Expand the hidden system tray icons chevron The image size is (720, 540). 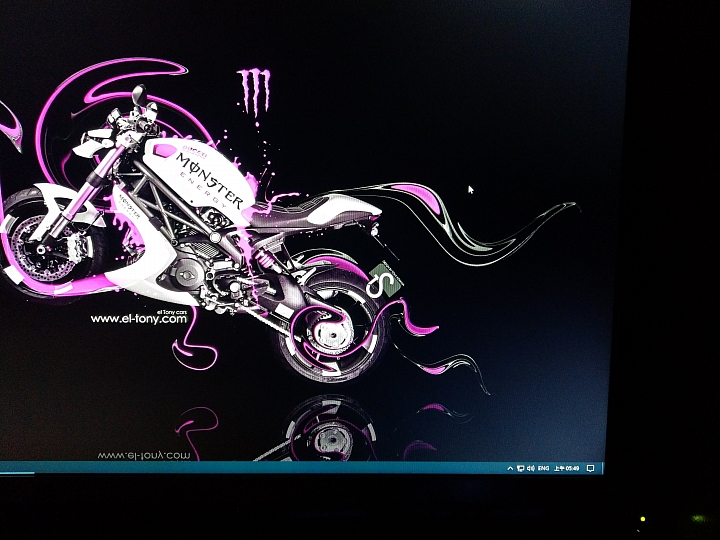[x=510, y=469]
